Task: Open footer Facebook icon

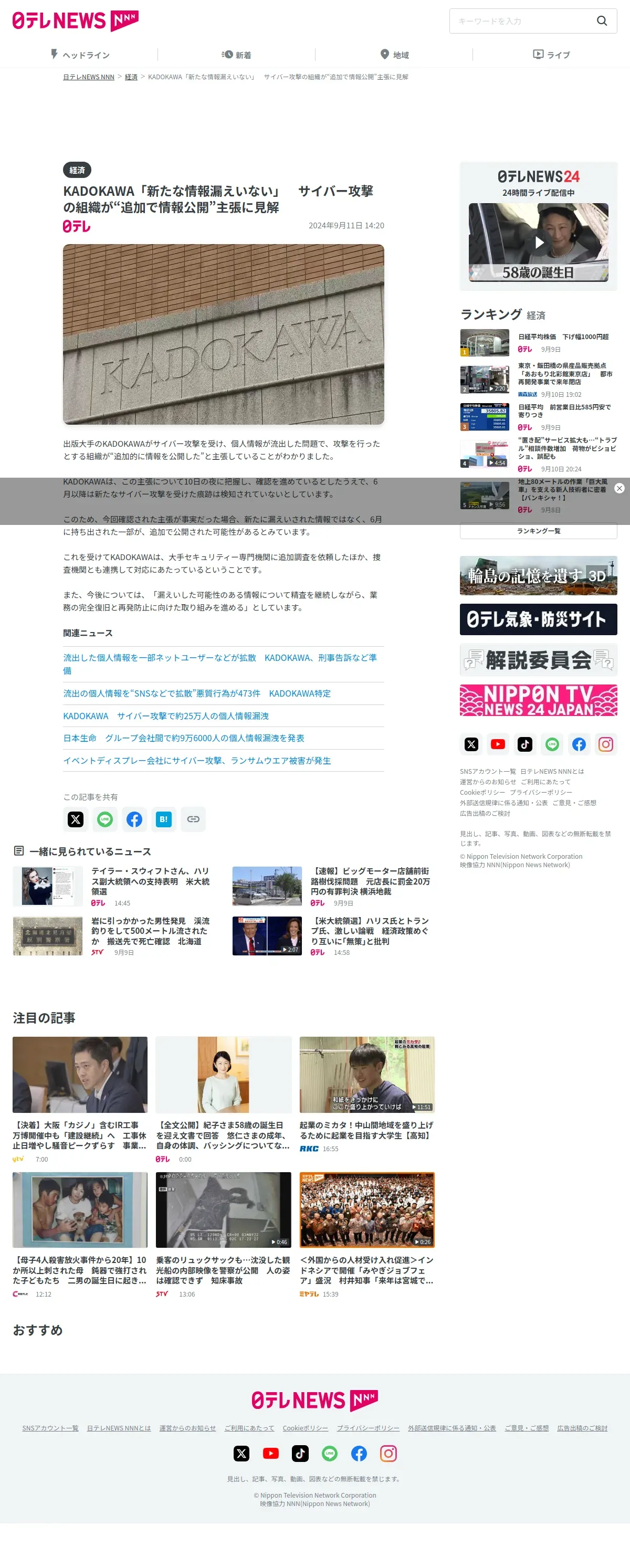Action: coord(359,1454)
